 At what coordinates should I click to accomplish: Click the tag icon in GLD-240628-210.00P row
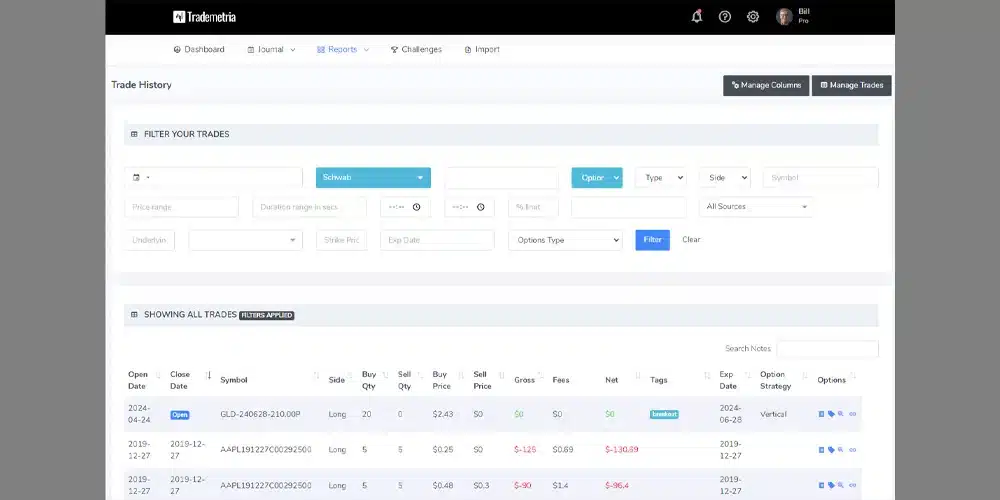tap(831, 414)
